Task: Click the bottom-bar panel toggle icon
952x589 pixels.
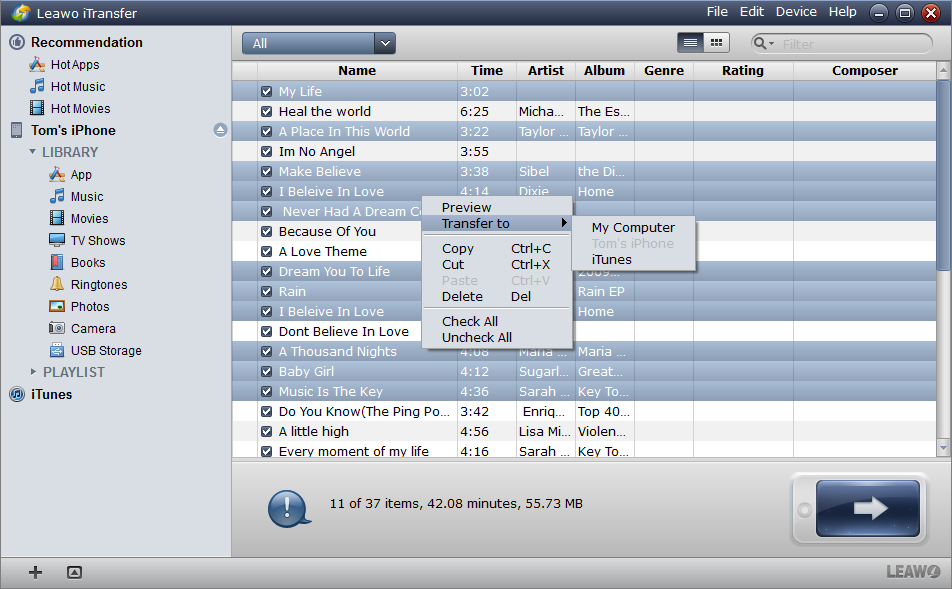Action: (75, 572)
